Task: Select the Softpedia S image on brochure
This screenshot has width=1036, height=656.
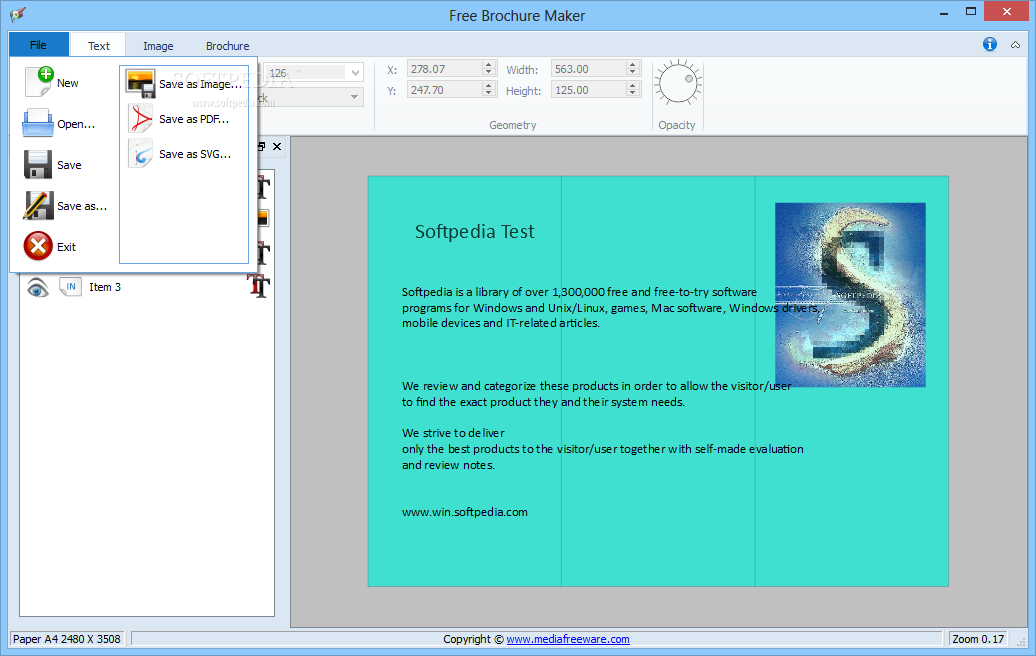Action: click(850, 295)
